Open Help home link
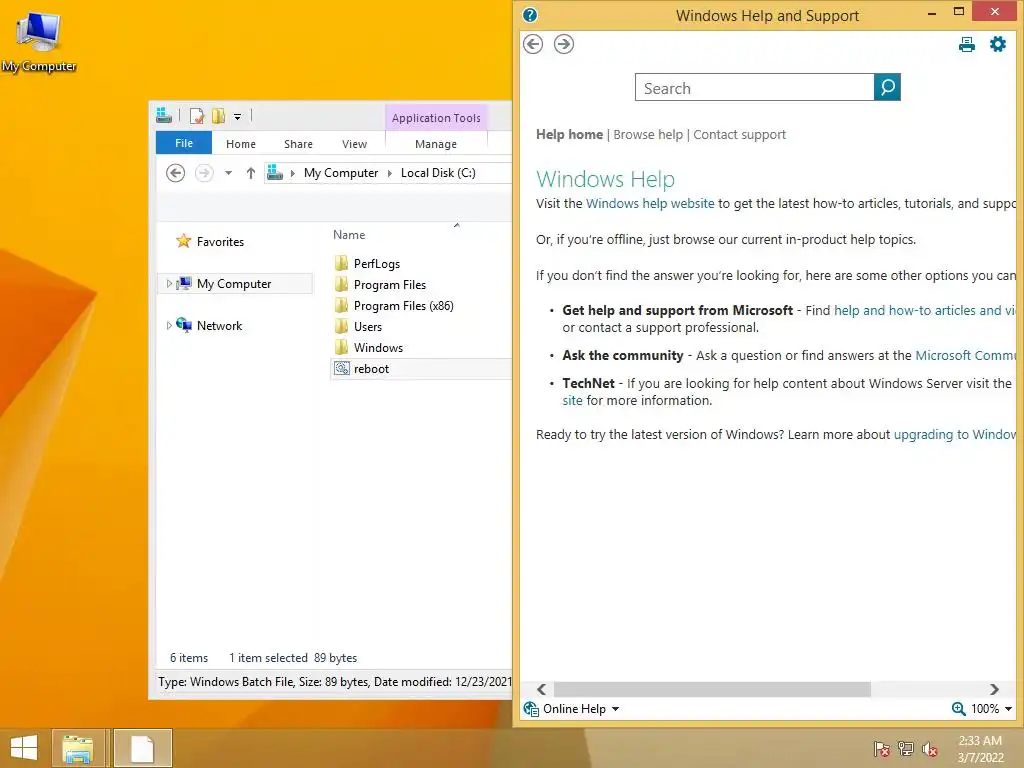The height and width of the screenshot is (768, 1024). tap(569, 135)
